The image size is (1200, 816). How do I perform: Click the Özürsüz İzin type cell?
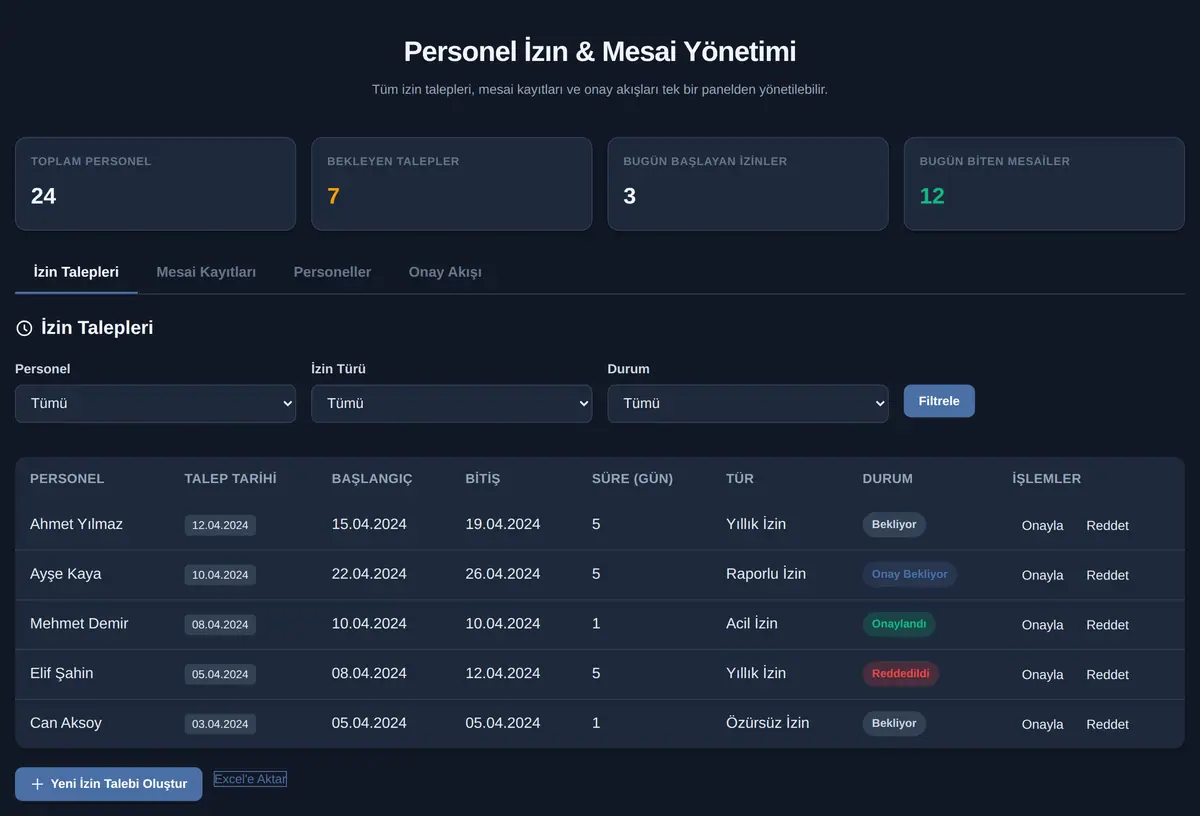(768, 723)
